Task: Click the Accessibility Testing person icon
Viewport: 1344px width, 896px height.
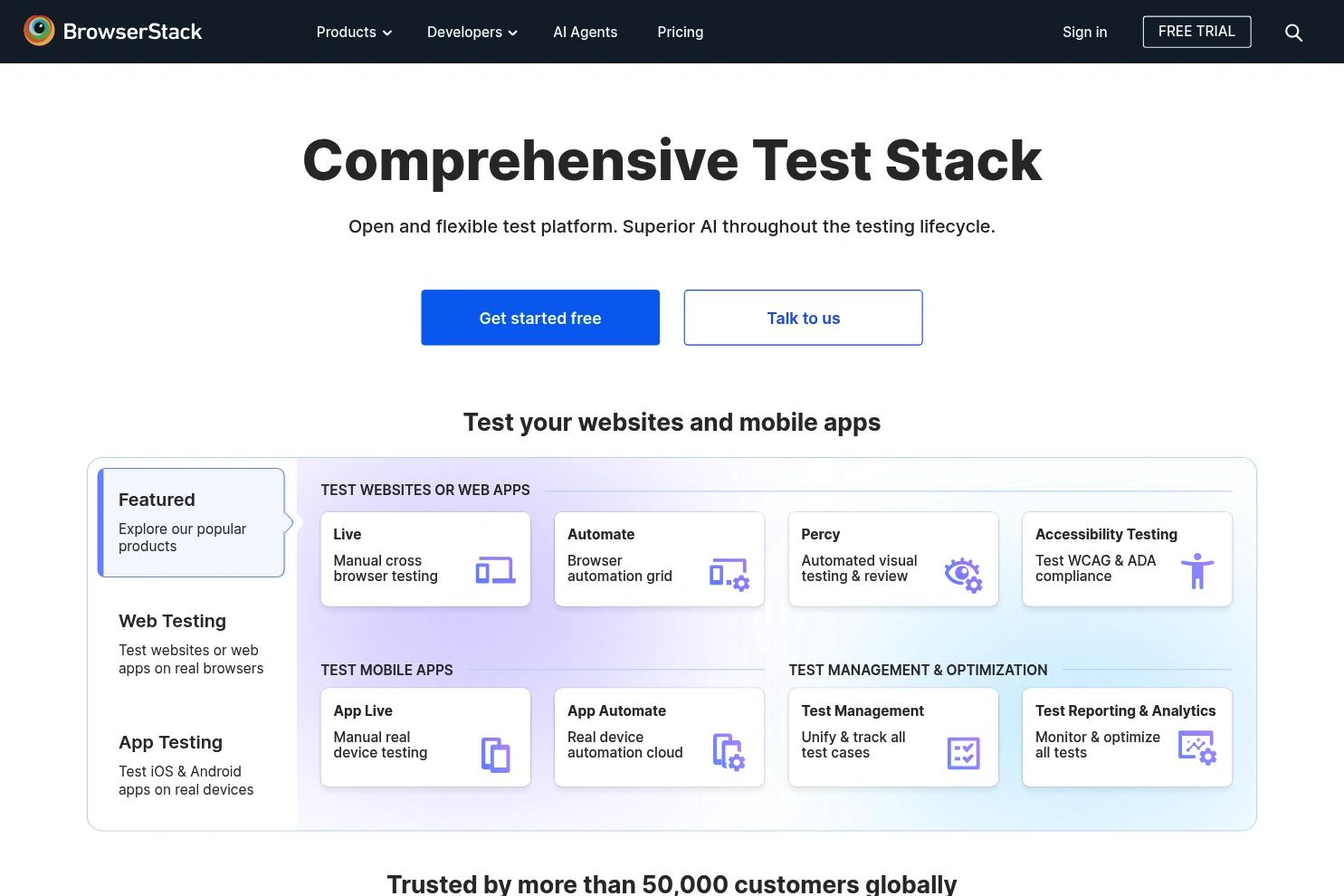Action: [x=1196, y=571]
